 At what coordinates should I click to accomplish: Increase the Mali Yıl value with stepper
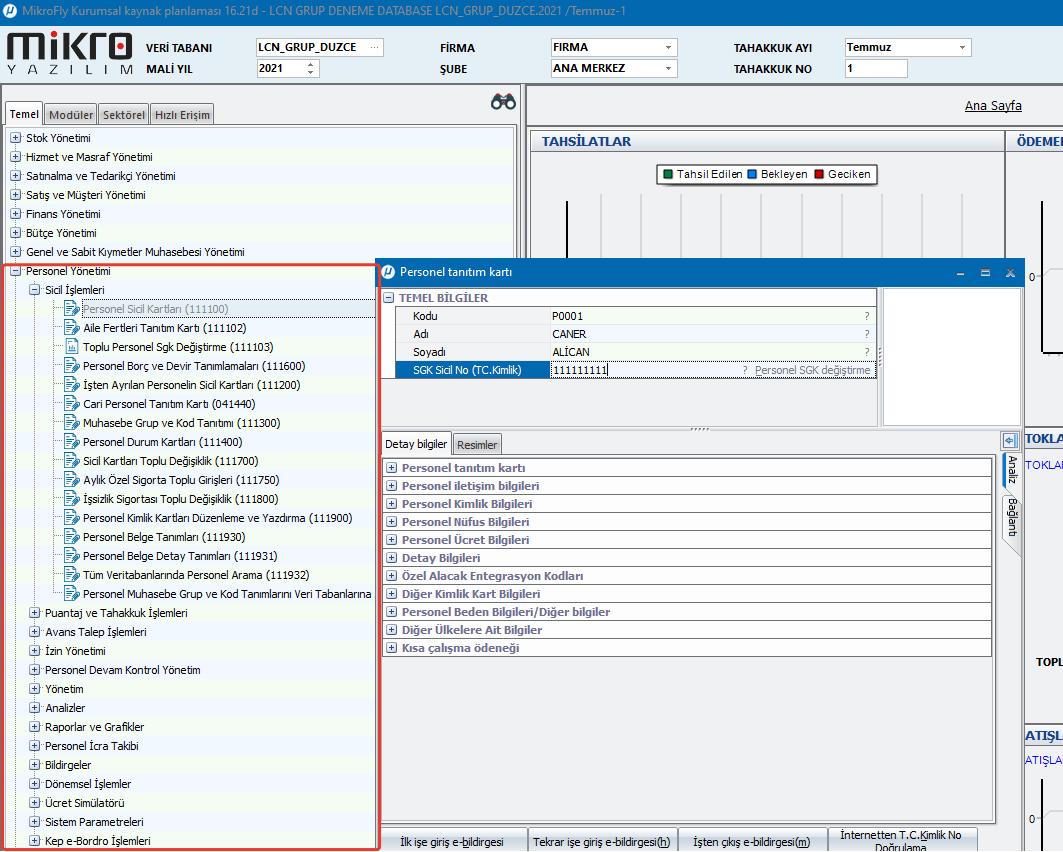click(x=311, y=65)
